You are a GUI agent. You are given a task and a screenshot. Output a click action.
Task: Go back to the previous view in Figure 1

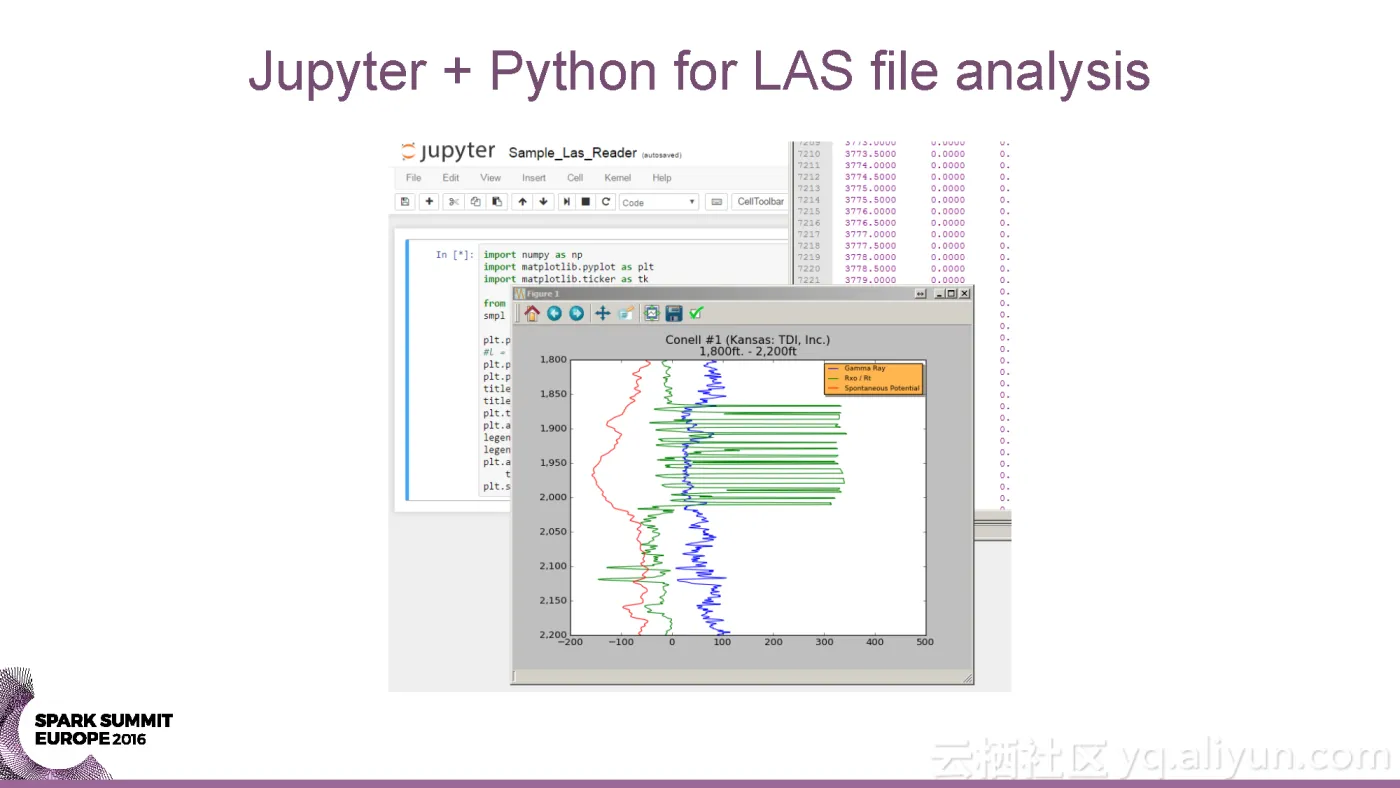(554, 313)
